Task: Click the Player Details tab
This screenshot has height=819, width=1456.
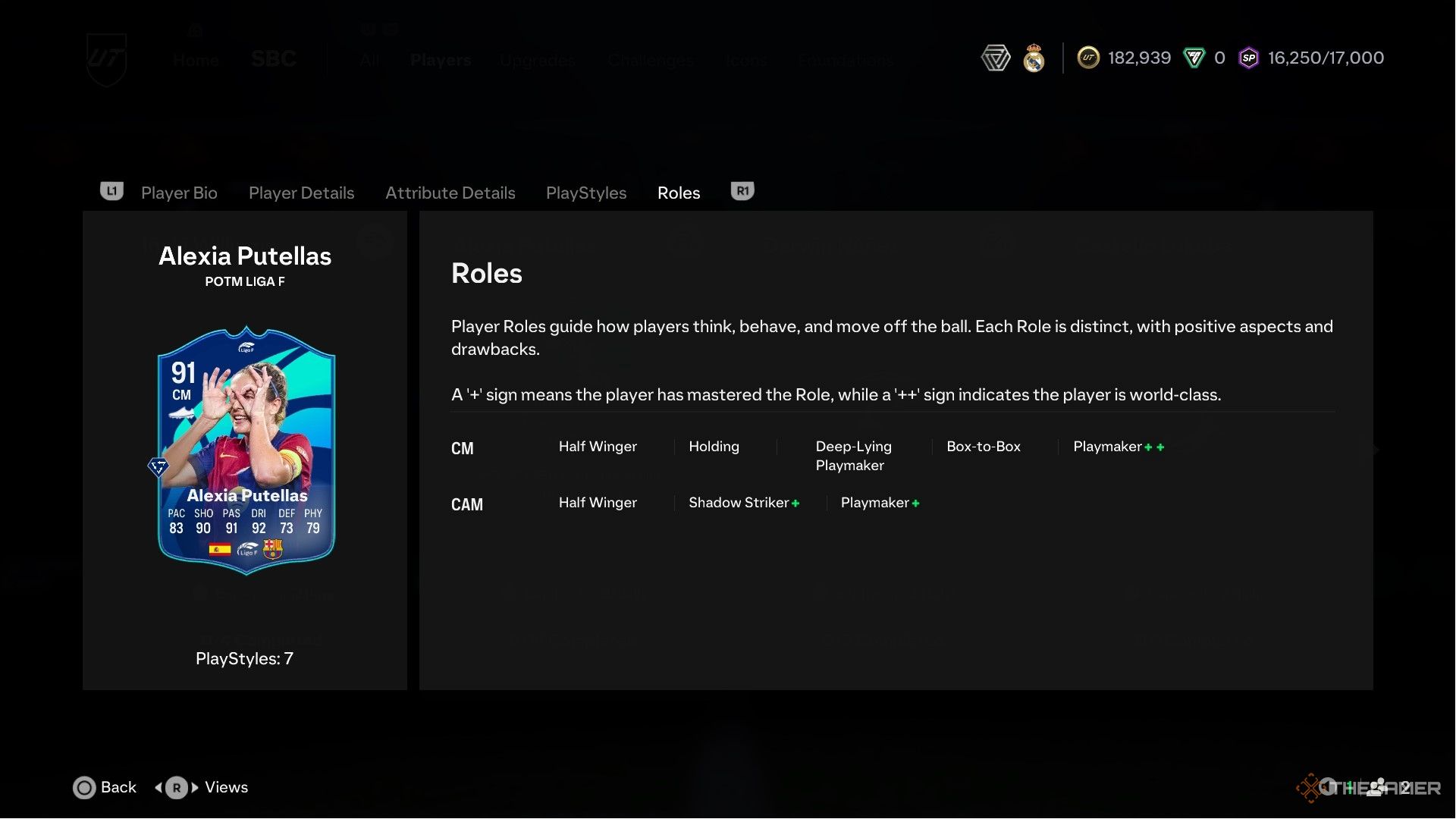Action: (301, 191)
